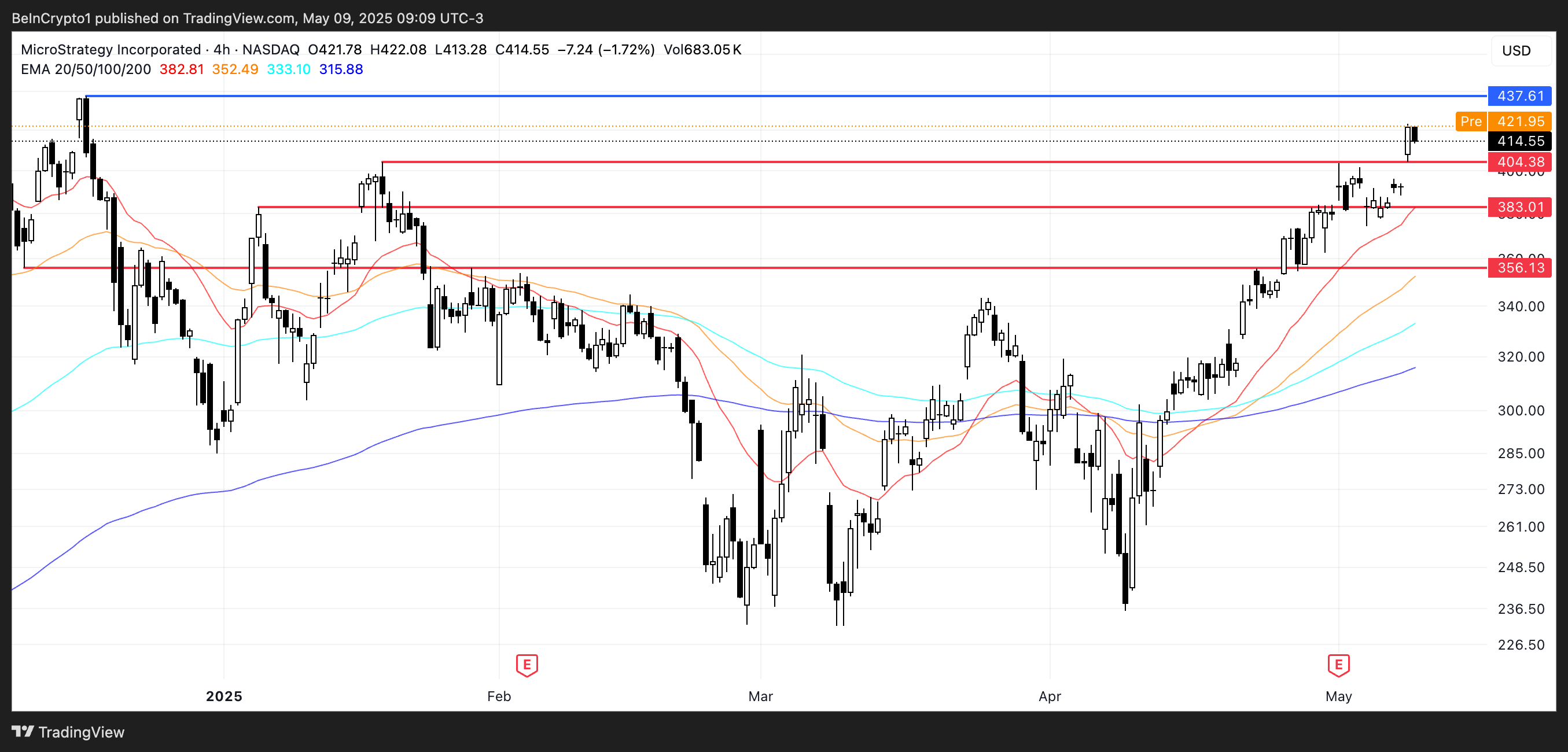Click the orange EMA value 352.49

tap(235, 69)
